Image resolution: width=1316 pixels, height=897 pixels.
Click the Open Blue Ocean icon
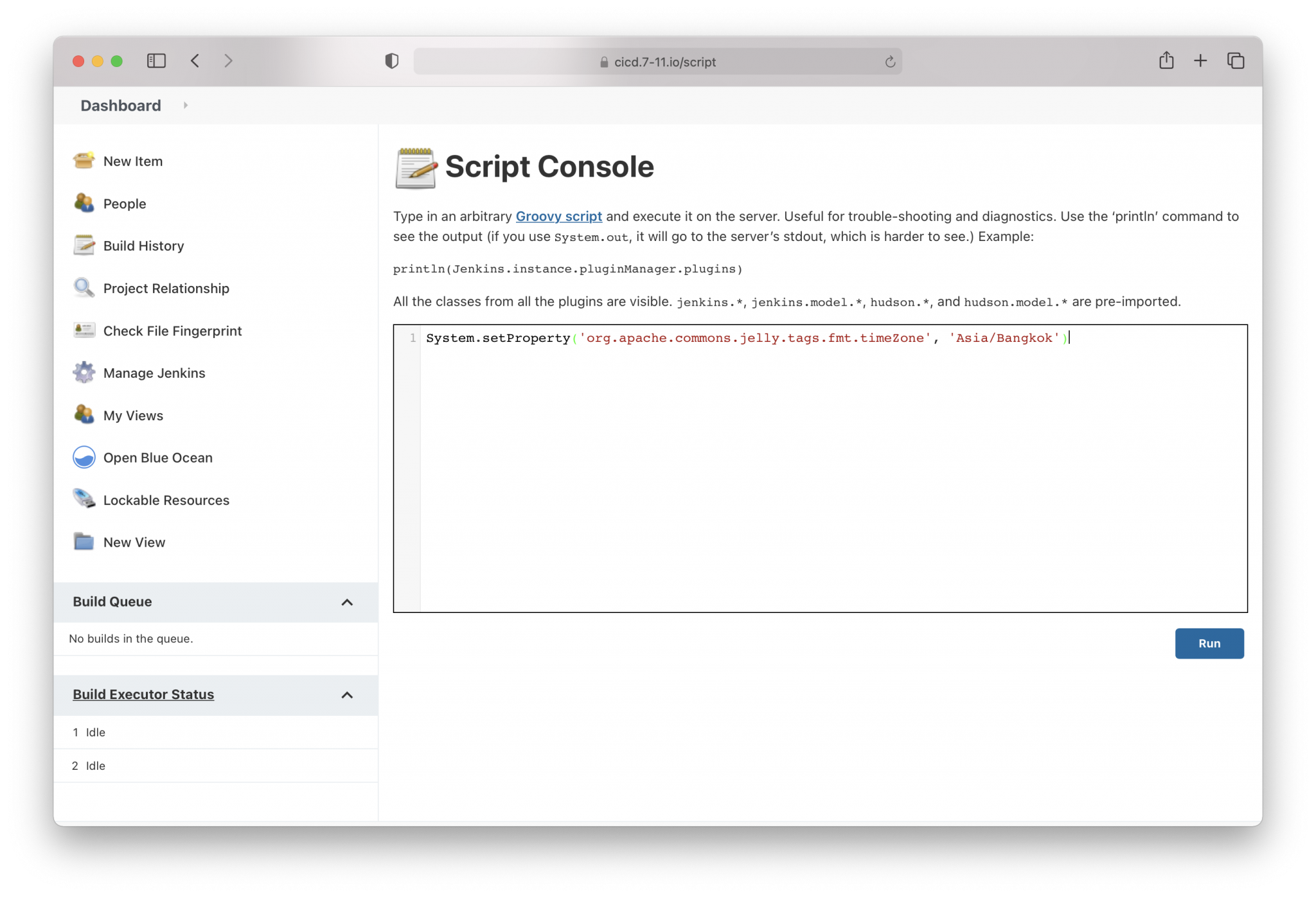pos(84,457)
